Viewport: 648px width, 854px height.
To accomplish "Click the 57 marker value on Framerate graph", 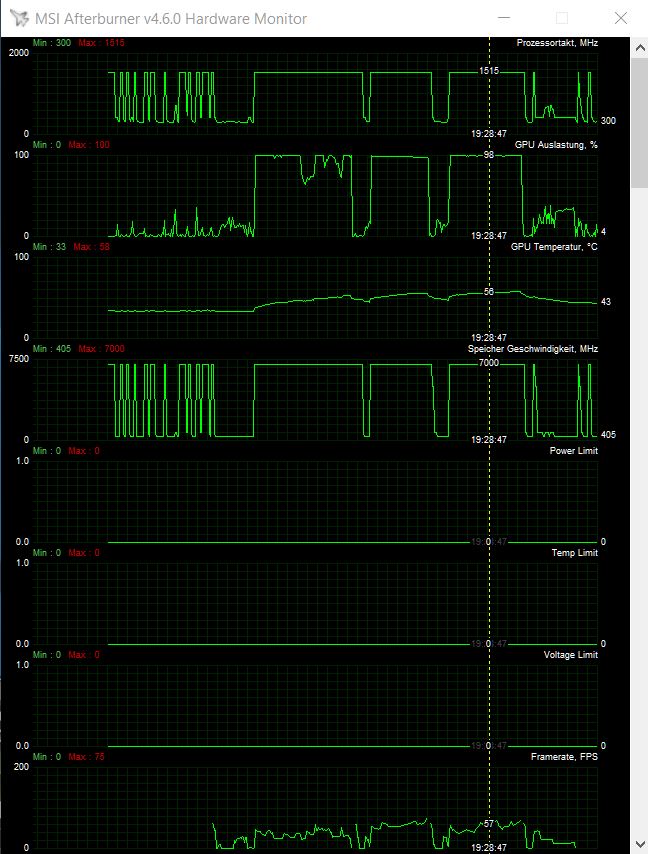I will (488, 824).
